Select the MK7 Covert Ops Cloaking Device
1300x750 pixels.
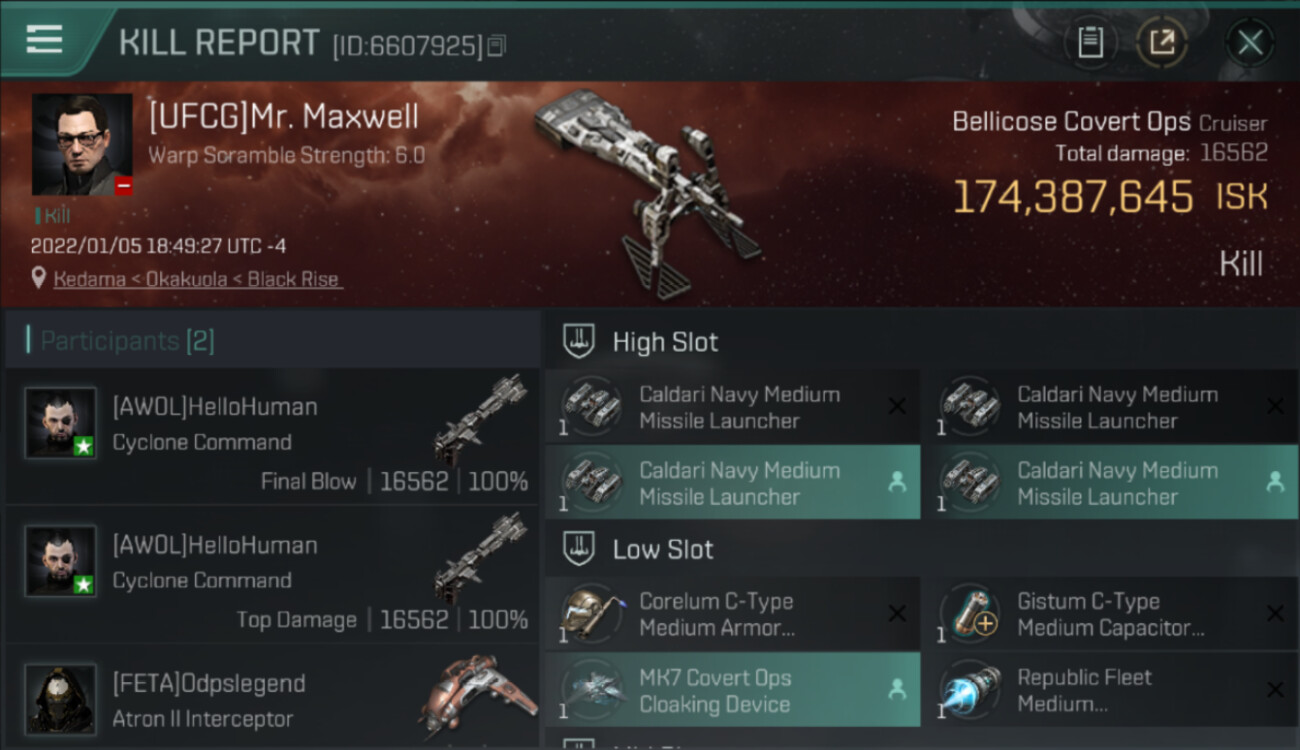pos(733,690)
